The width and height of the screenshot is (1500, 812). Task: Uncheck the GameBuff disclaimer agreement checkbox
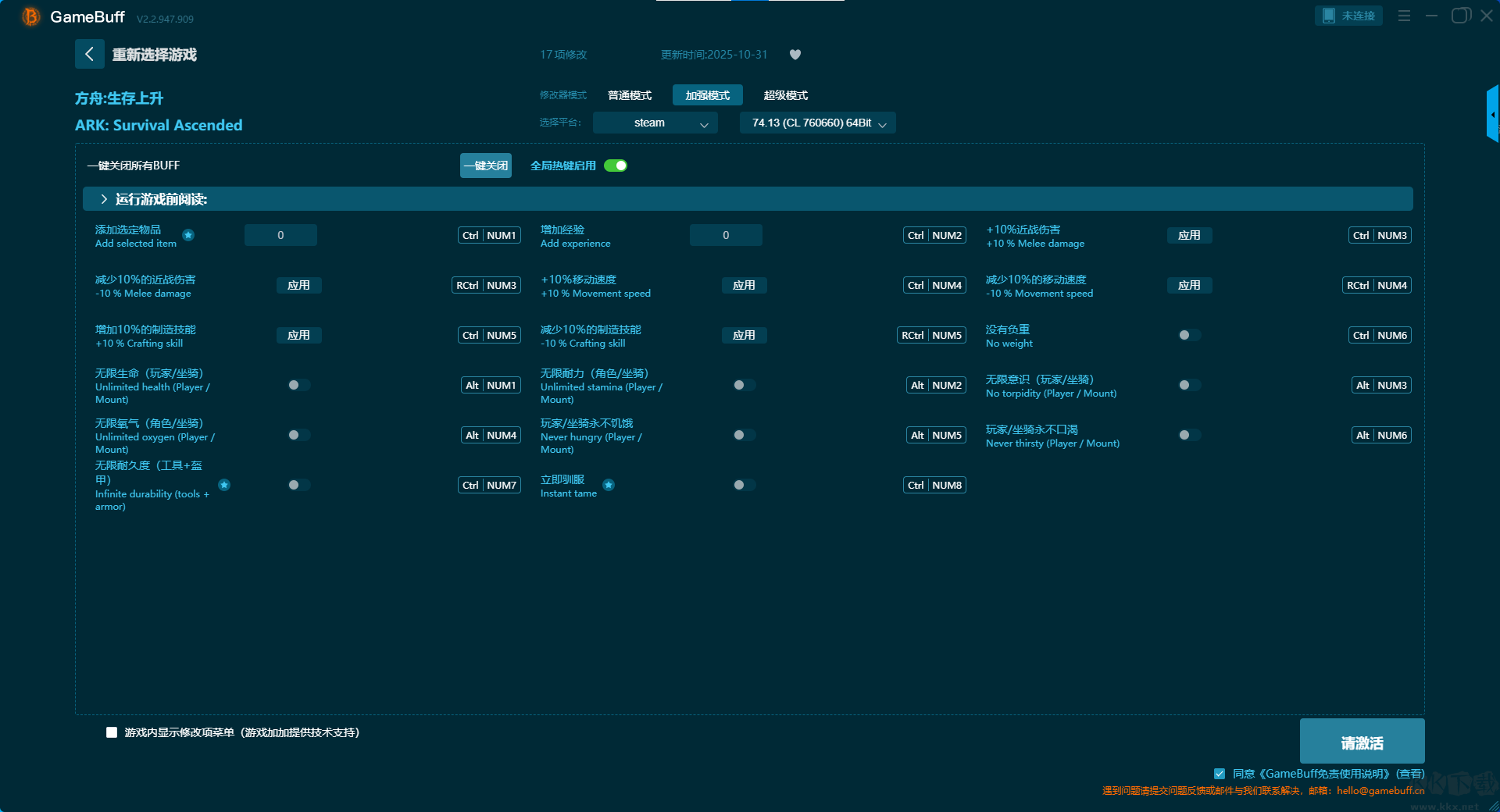(x=1220, y=774)
